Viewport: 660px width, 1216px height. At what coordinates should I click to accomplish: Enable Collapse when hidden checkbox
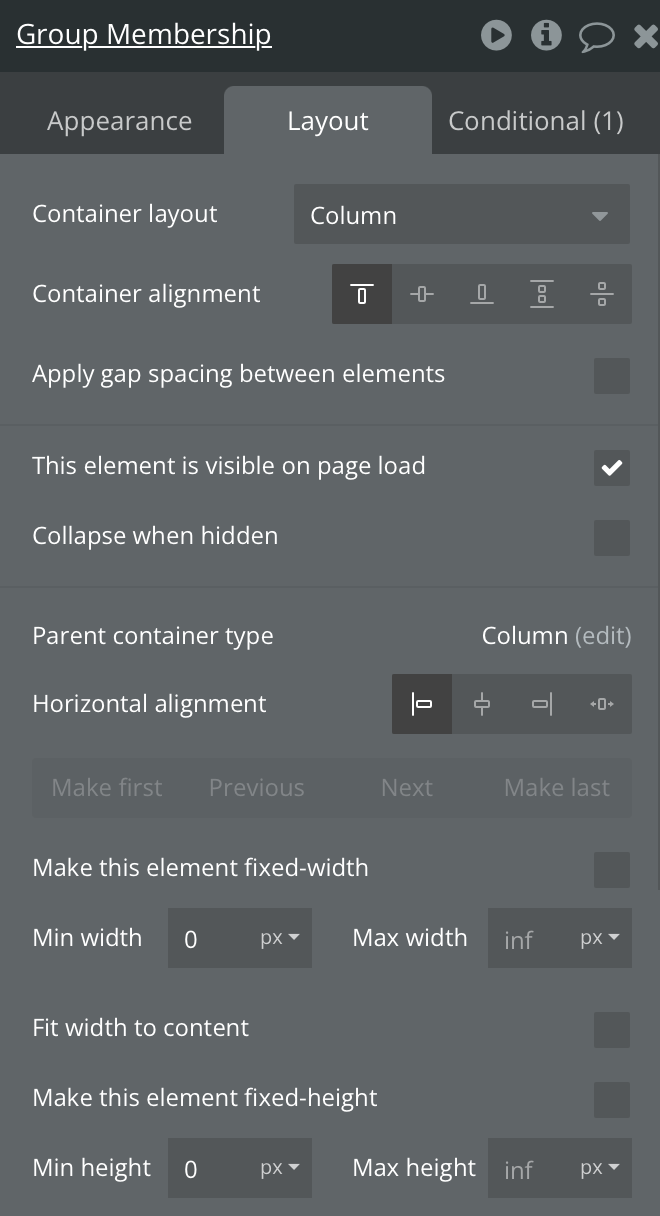click(611, 538)
